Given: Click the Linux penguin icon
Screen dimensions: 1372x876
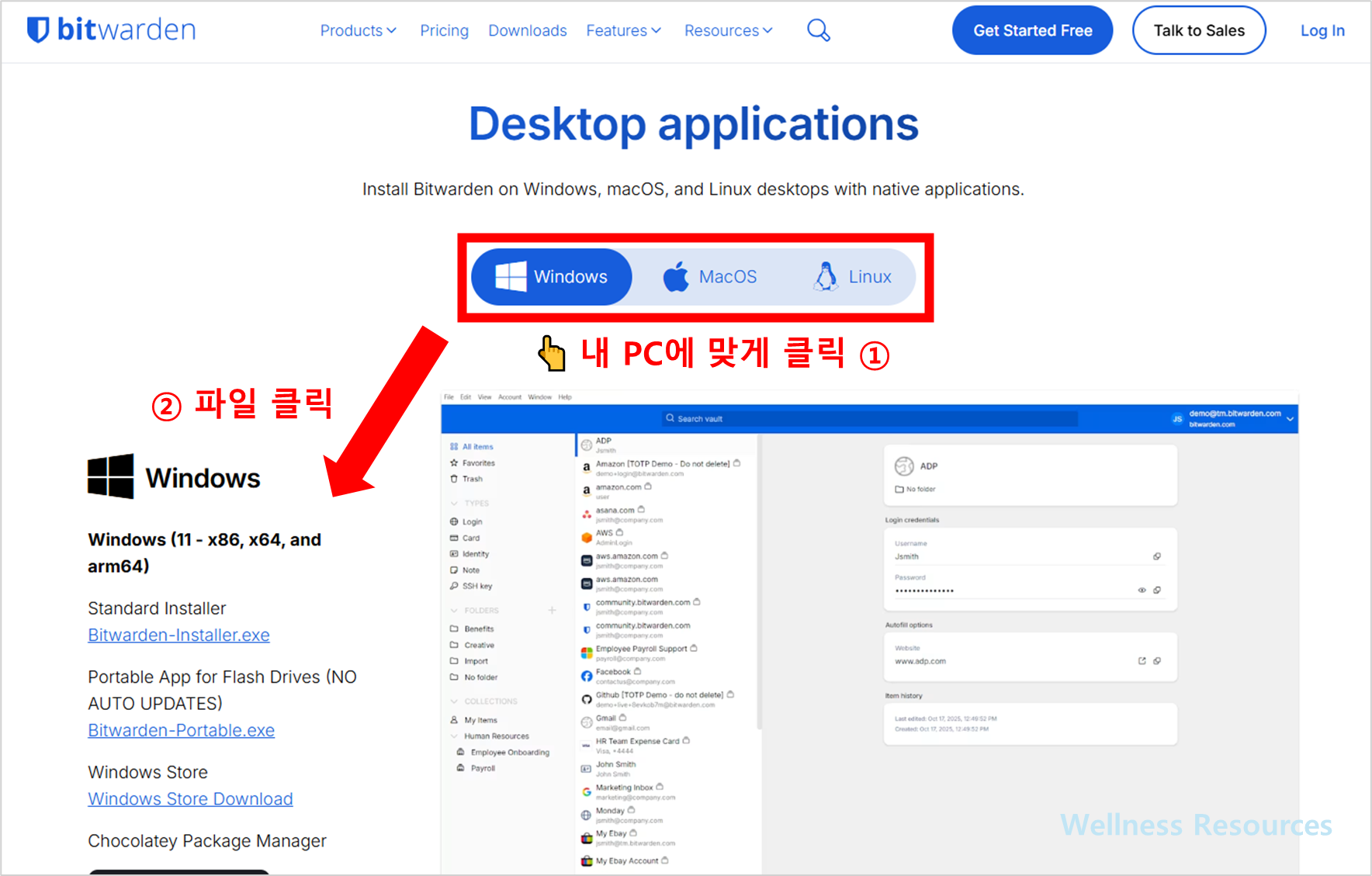Looking at the screenshot, I should point(826,276).
